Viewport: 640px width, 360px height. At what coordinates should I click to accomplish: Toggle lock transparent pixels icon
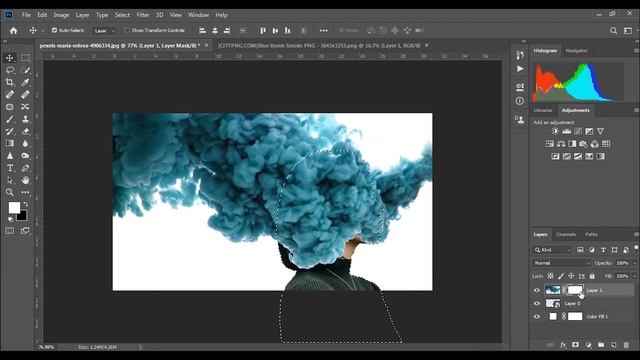pos(551,276)
